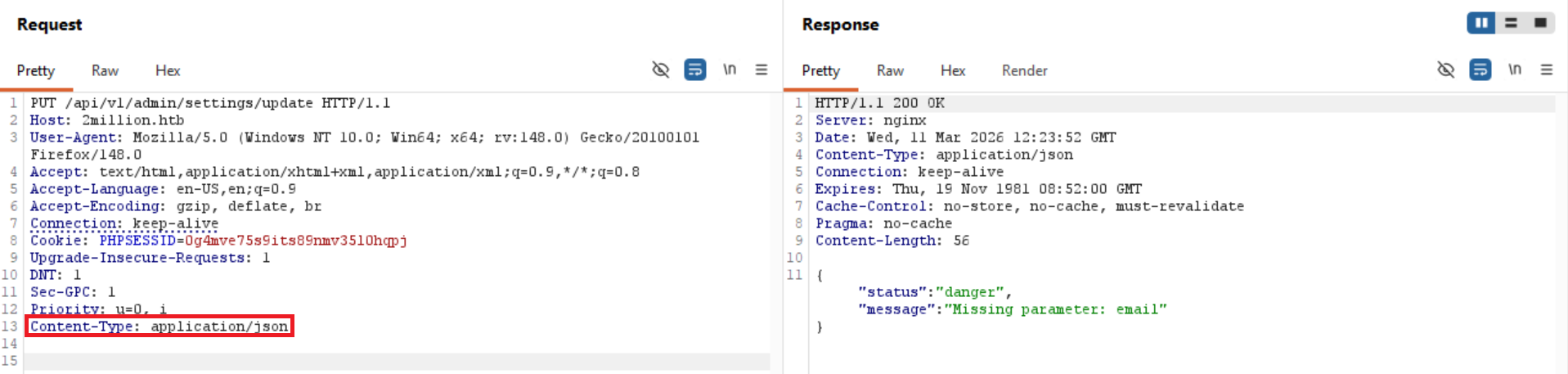Image resolution: width=1568 pixels, height=374 pixels.
Task: Click the Host: 2million.htb header line
Action: pos(107,120)
